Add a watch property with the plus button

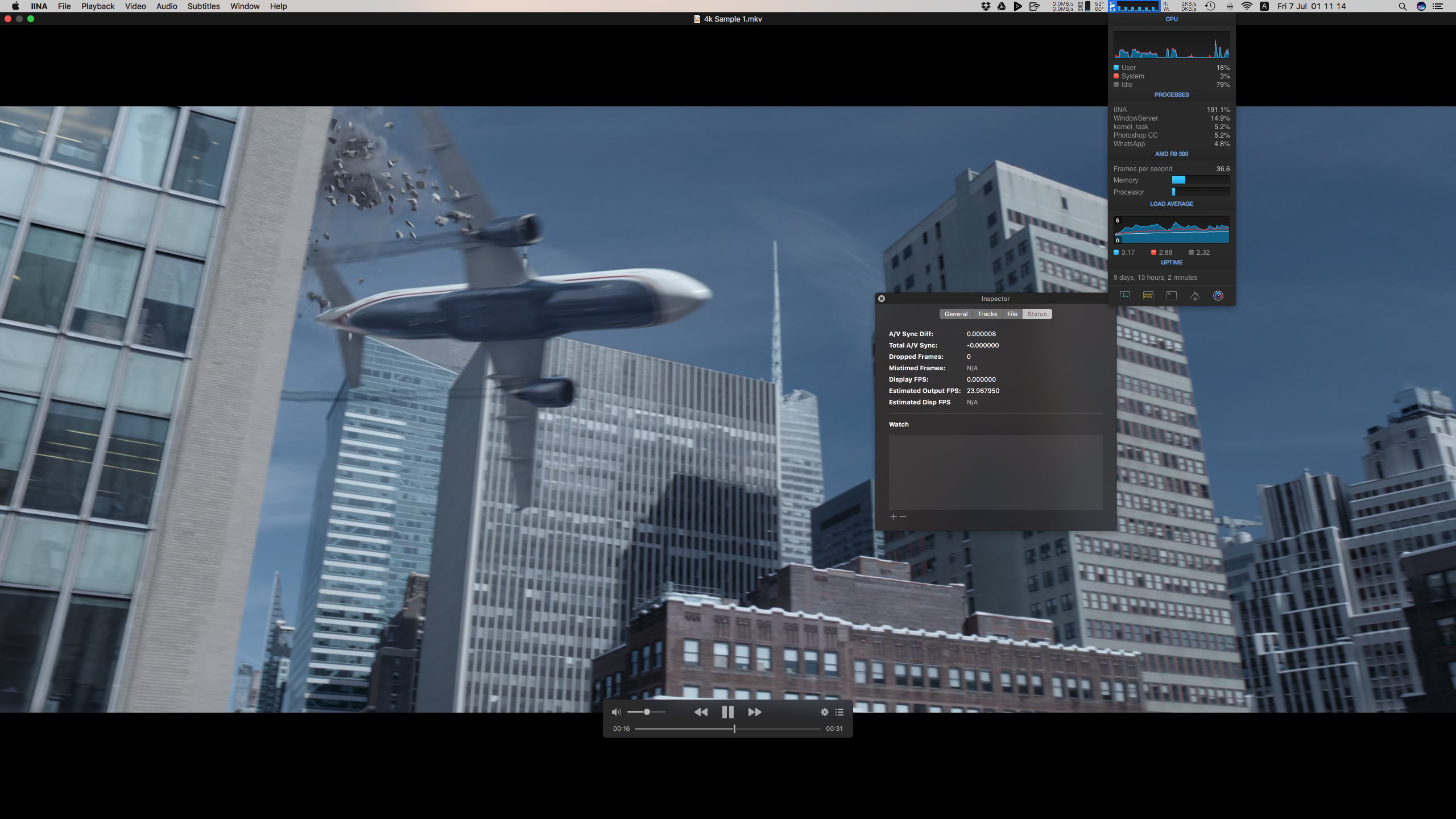coord(894,517)
